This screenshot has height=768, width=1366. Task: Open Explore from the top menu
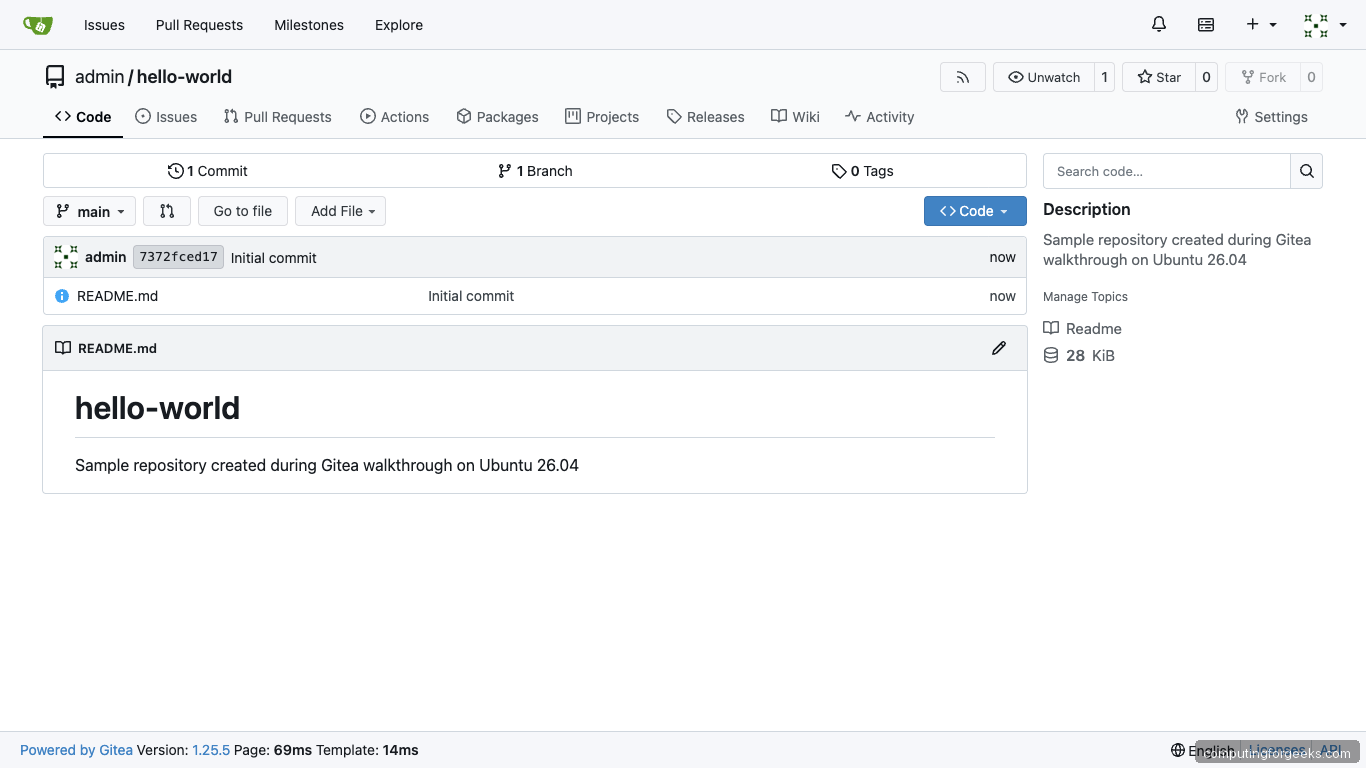(398, 25)
